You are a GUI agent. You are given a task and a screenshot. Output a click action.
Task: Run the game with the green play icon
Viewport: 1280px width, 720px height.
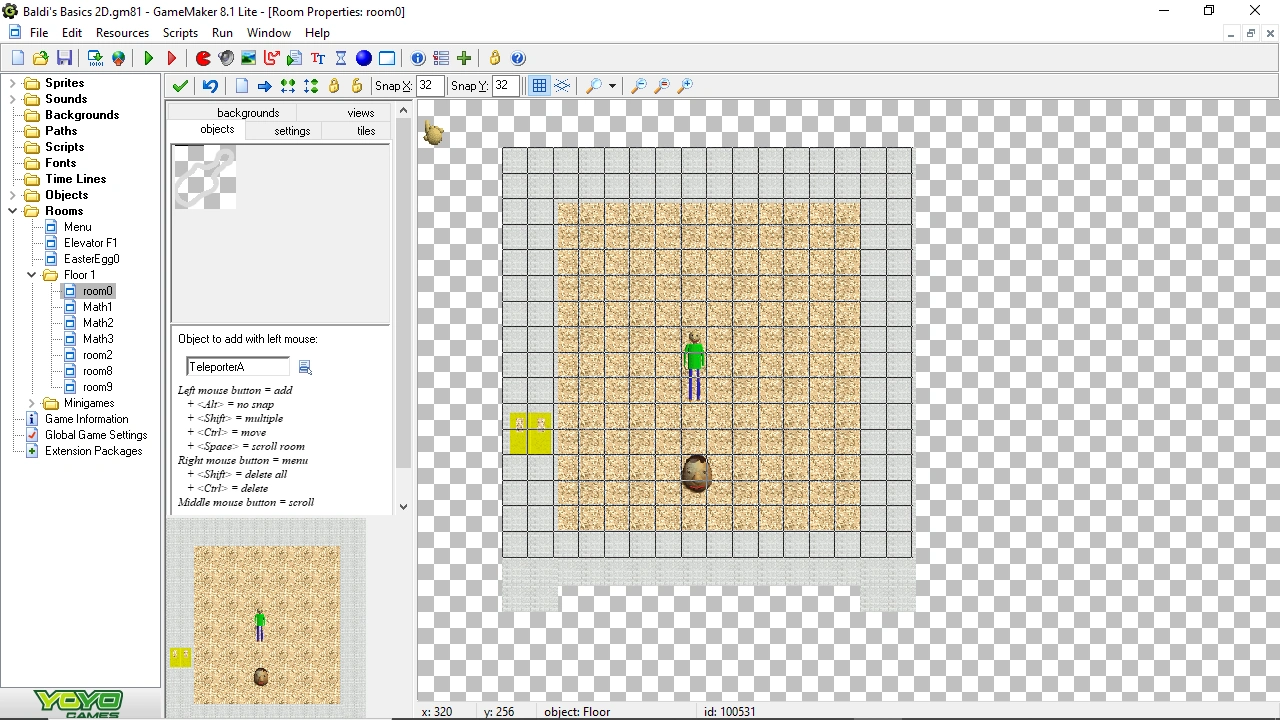click(148, 58)
